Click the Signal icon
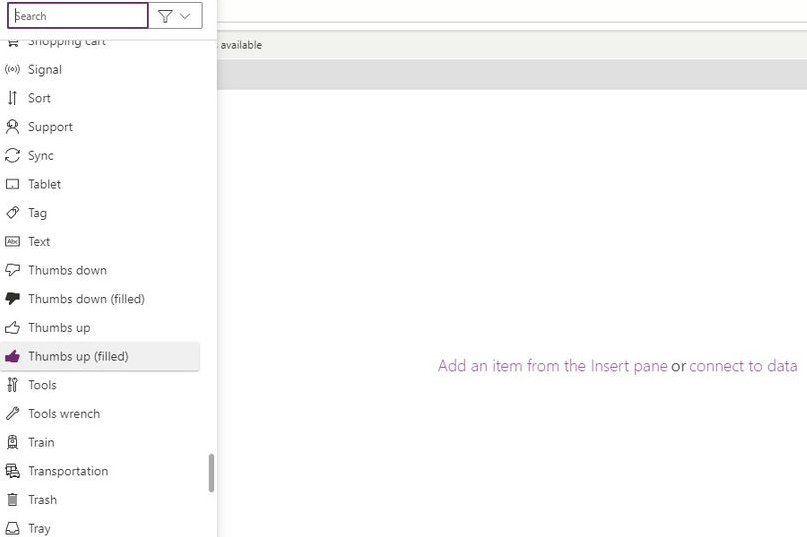 tap(12, 70)
